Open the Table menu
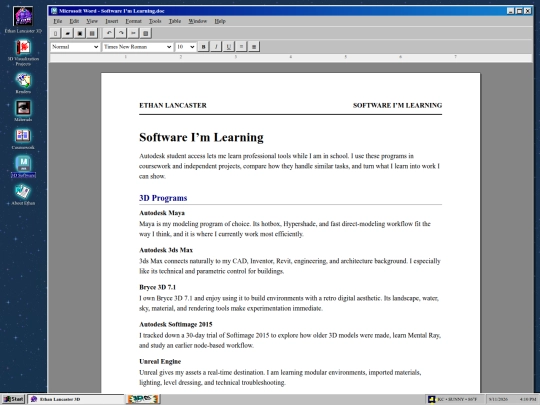The image size is (540, 405). click(x=175, y=21)
